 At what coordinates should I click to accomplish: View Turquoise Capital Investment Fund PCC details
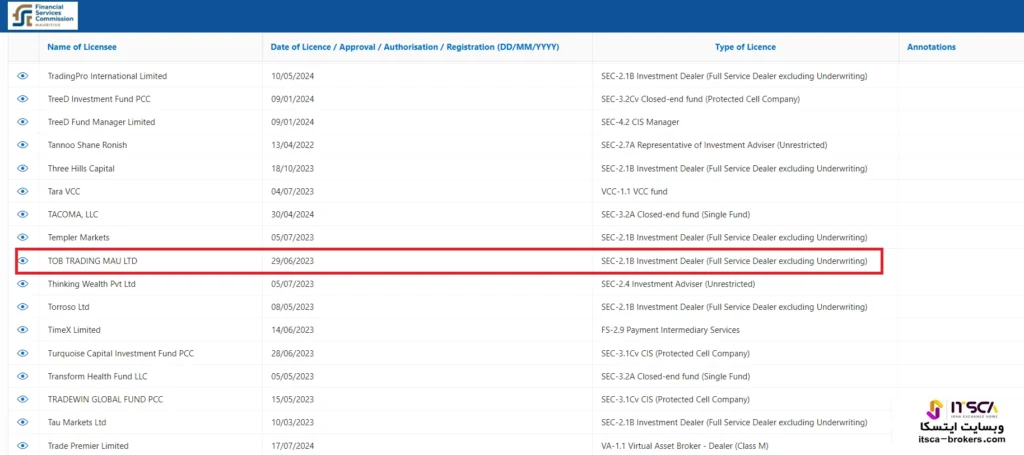point(23,353)
